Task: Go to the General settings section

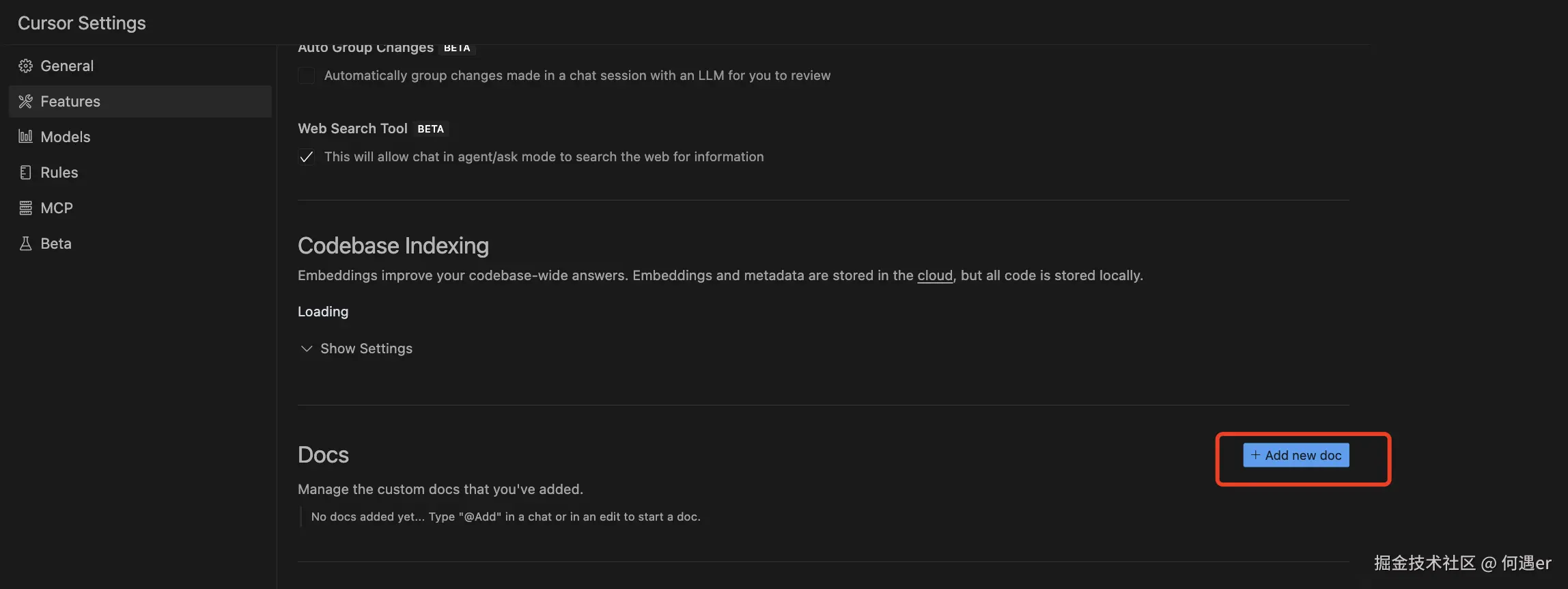Action: click(67, 66)
